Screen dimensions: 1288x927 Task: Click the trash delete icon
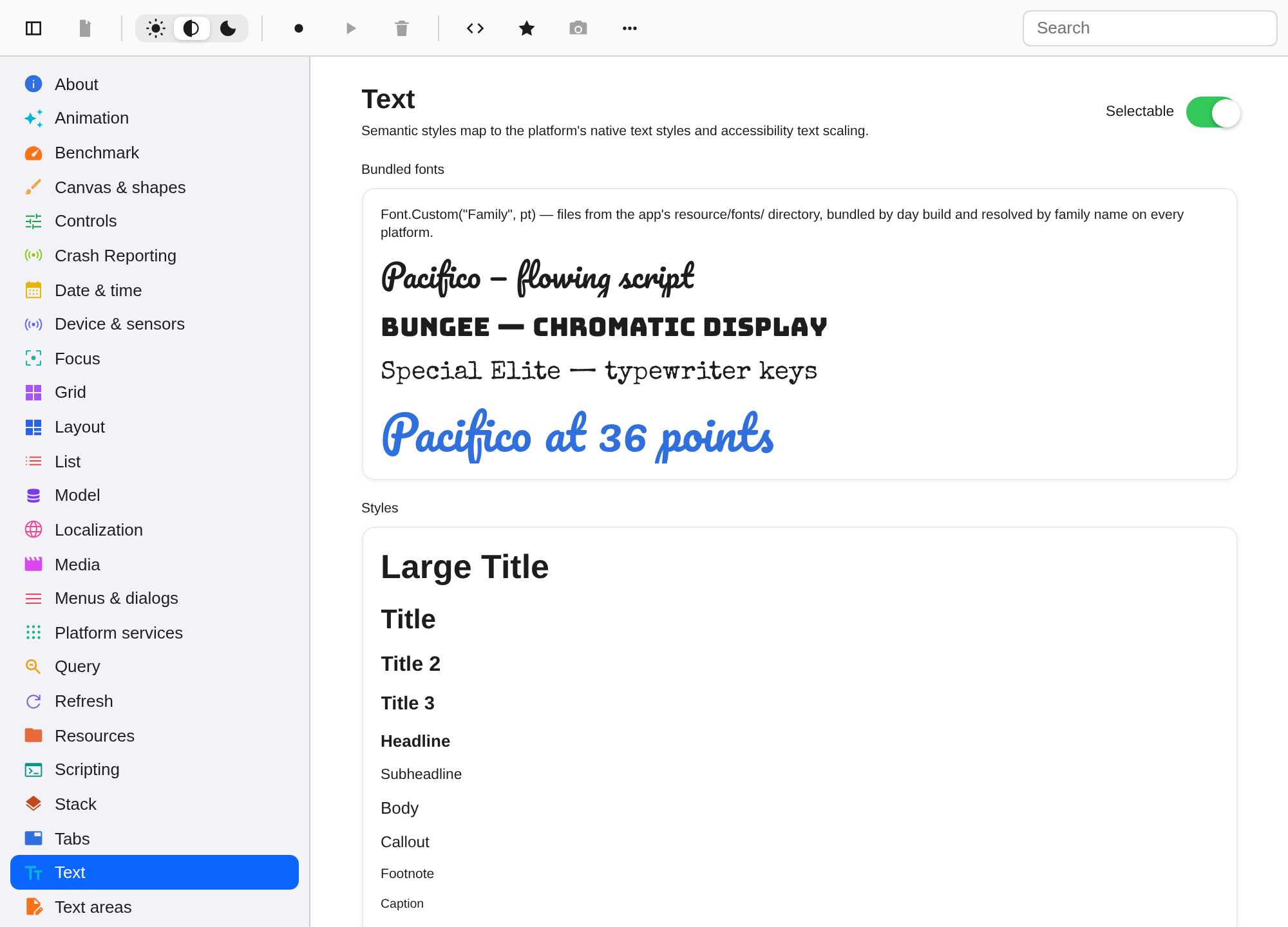pyautogui.click(x=402, y=28)
